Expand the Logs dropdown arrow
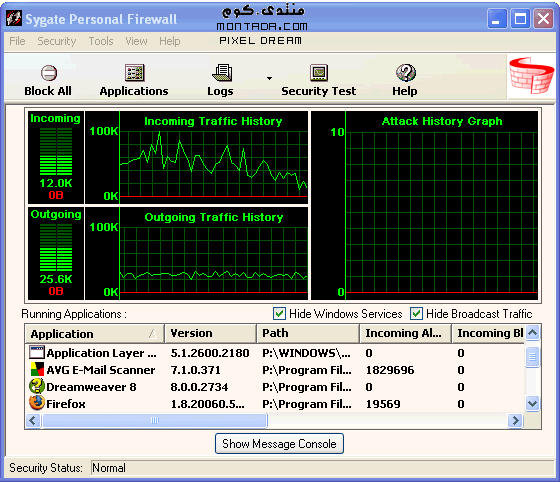The image size is (560, 482). click(x=269, y=78)
